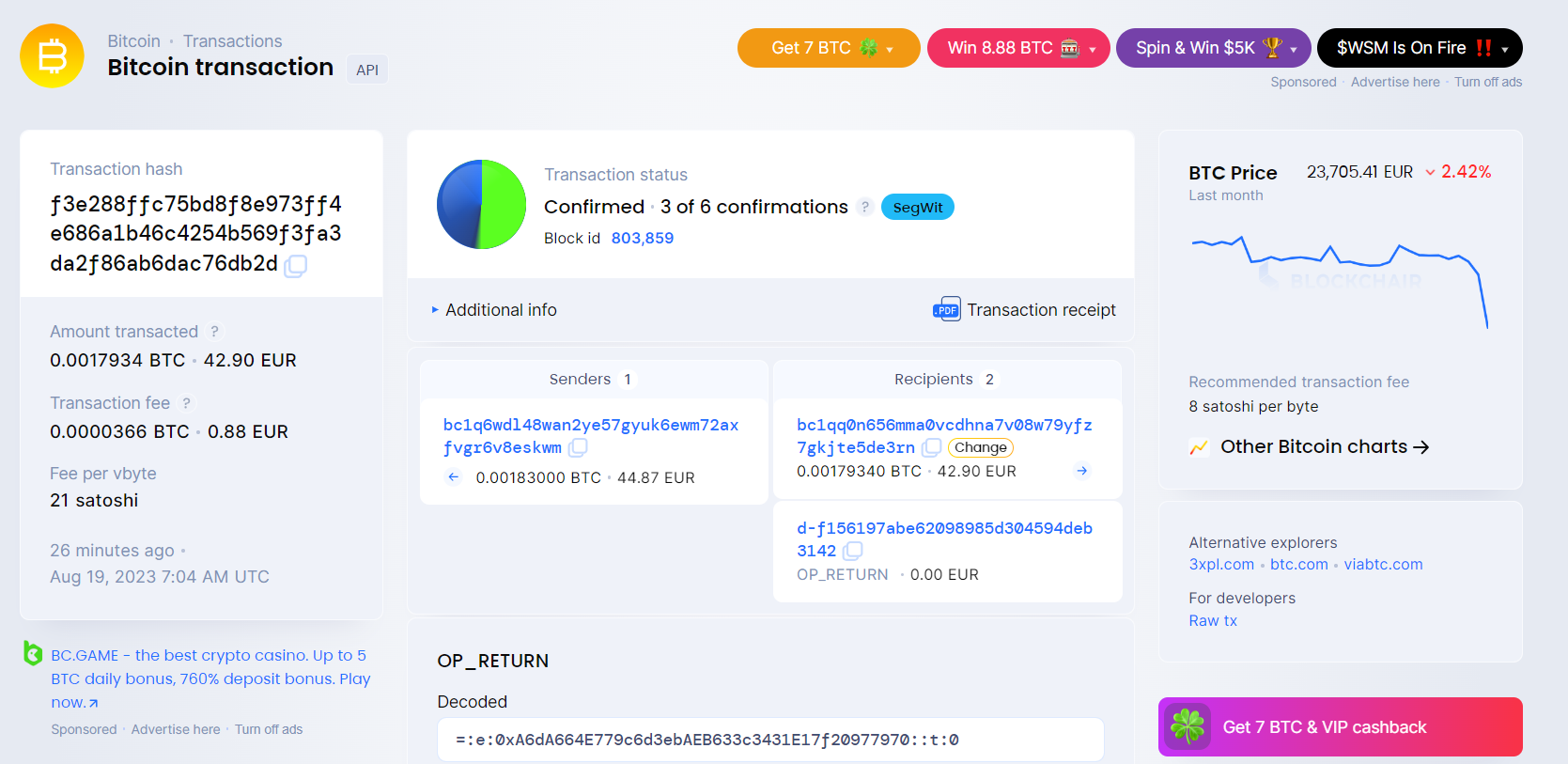Open Other Bitcoin charts link
The width and height of the screenshot is (1568, 764).
click(1325, 447)
